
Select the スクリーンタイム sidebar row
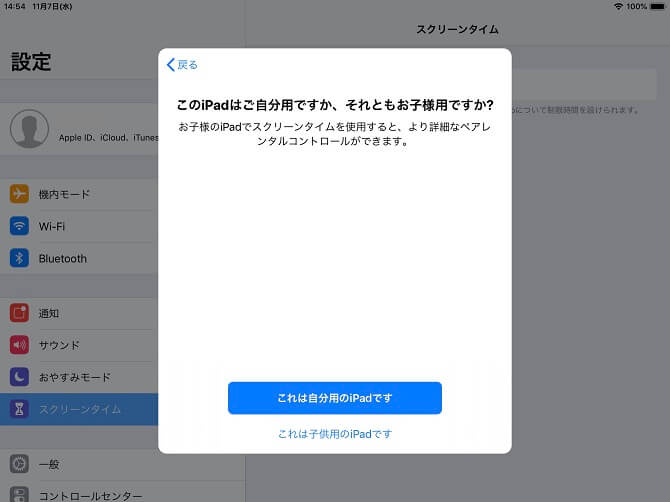pyautogui.click(x=79, y=409)
